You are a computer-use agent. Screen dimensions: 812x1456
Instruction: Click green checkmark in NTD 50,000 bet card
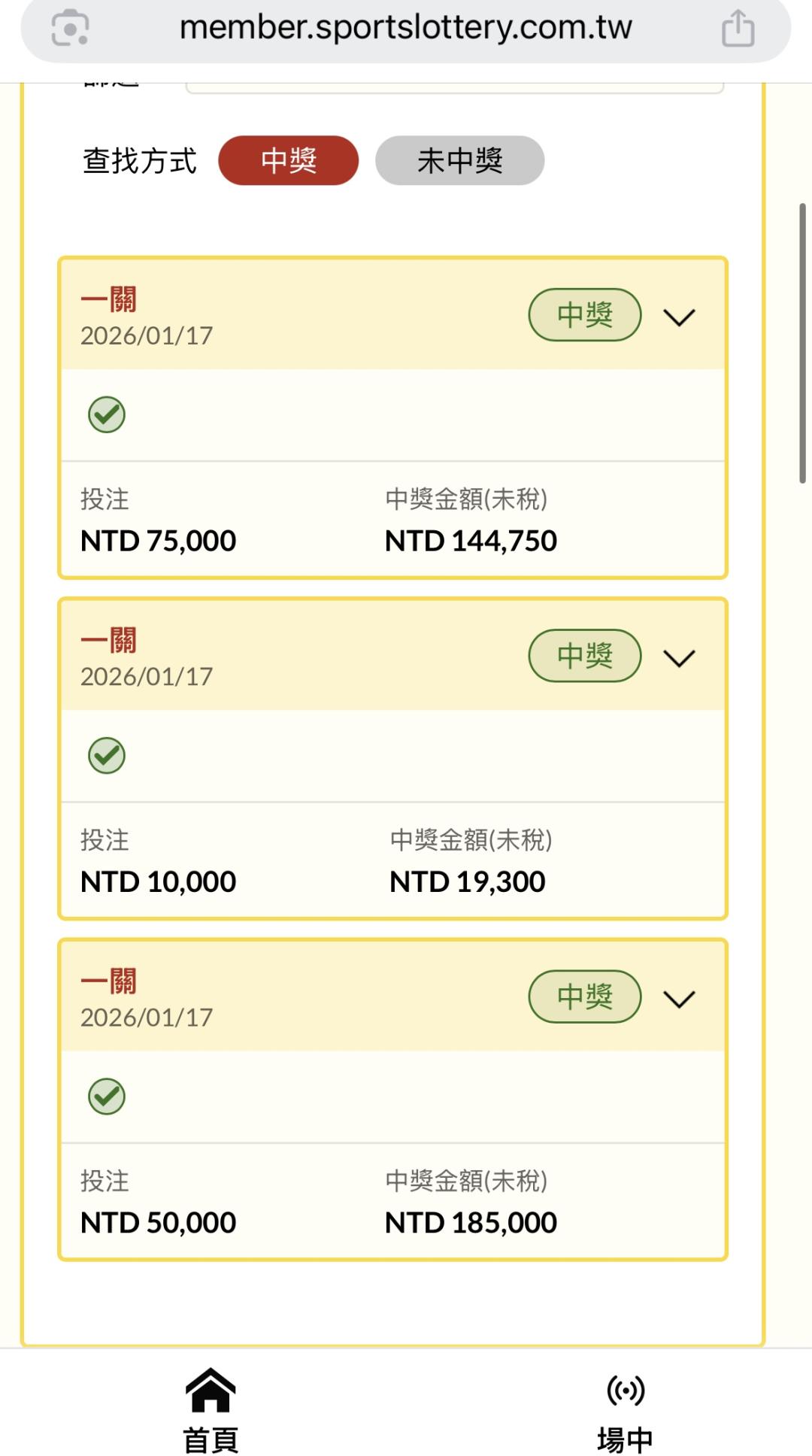[x=107, y=1097]
